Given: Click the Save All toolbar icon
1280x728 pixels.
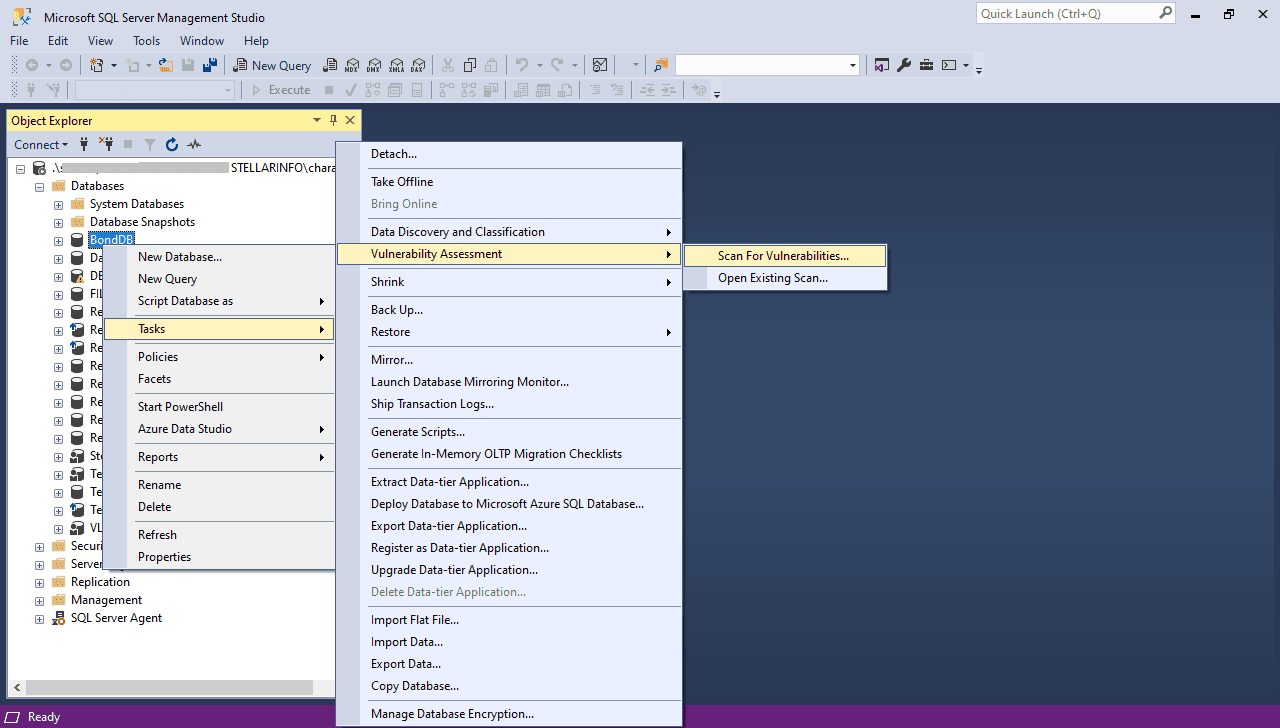Looking at the screenshot, I should coord(210,65).
